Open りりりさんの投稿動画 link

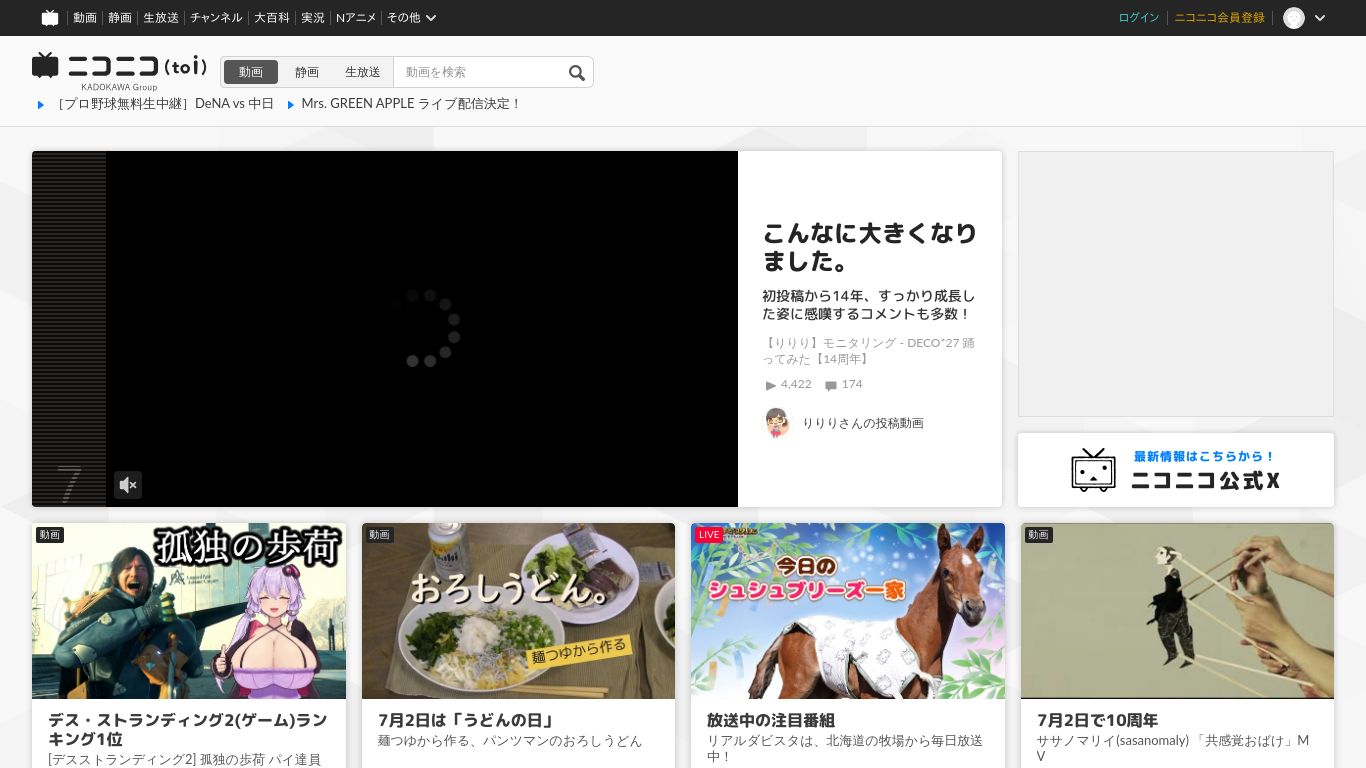pos(863,423)
